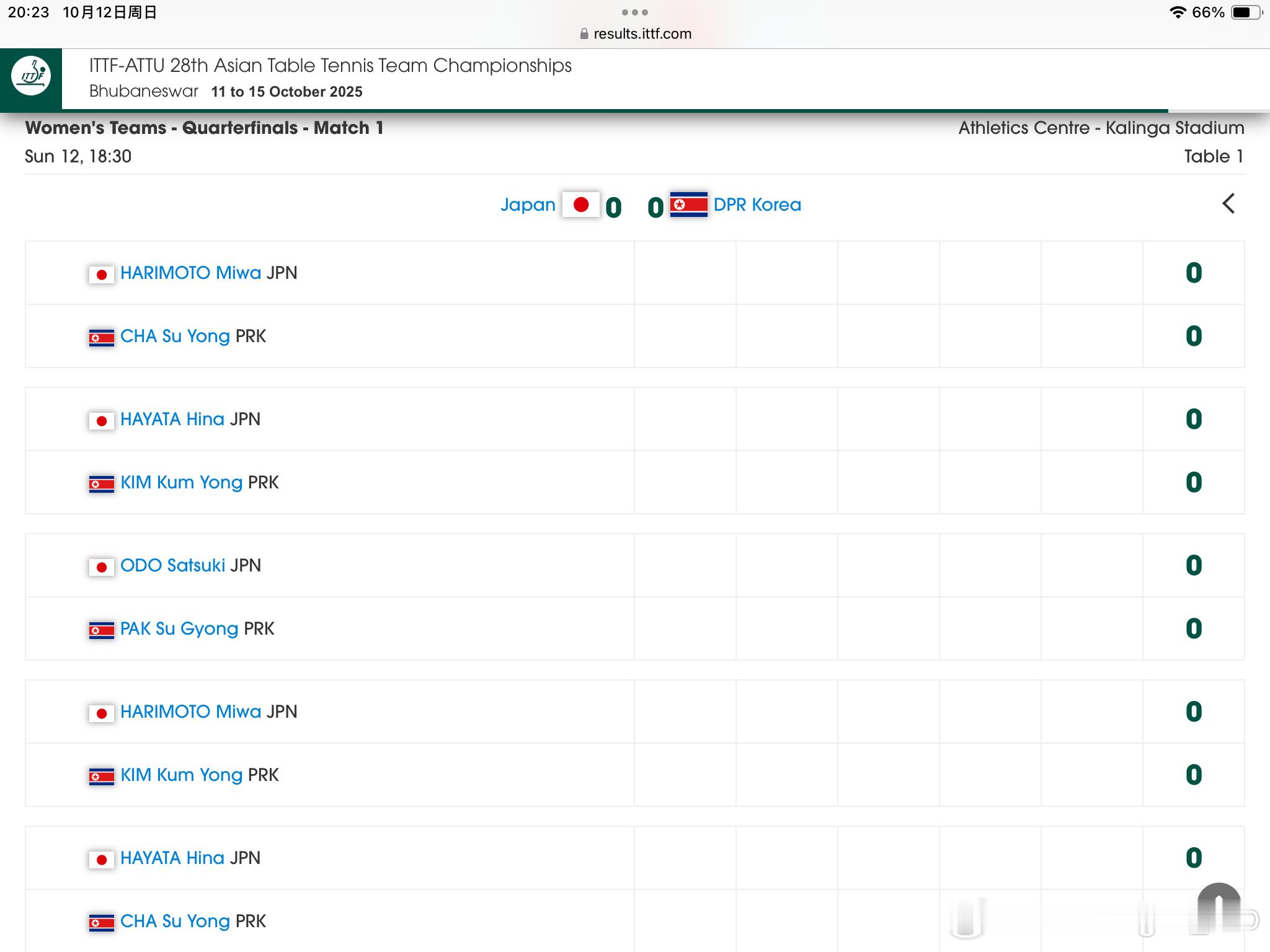Click the championships title heading
1270x952 pixels.
tap(330, 66)
